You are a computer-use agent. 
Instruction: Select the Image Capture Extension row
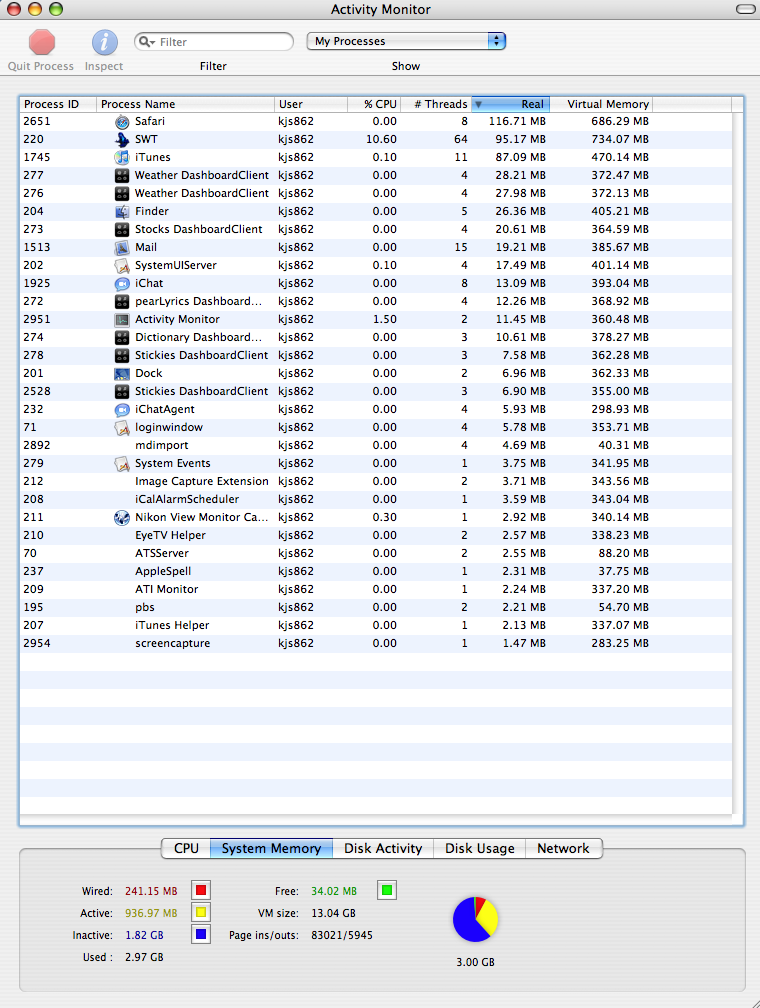375,482
